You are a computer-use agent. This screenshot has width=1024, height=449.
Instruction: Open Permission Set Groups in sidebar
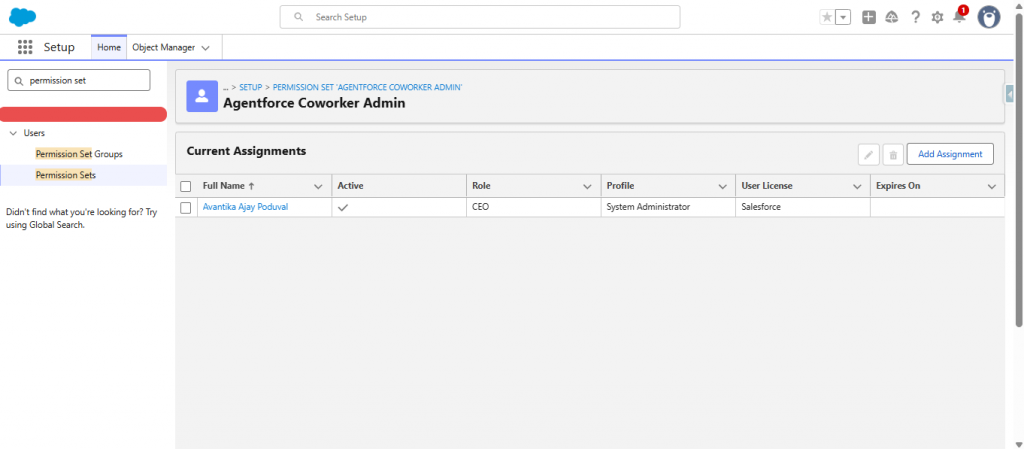click(79, 154)
